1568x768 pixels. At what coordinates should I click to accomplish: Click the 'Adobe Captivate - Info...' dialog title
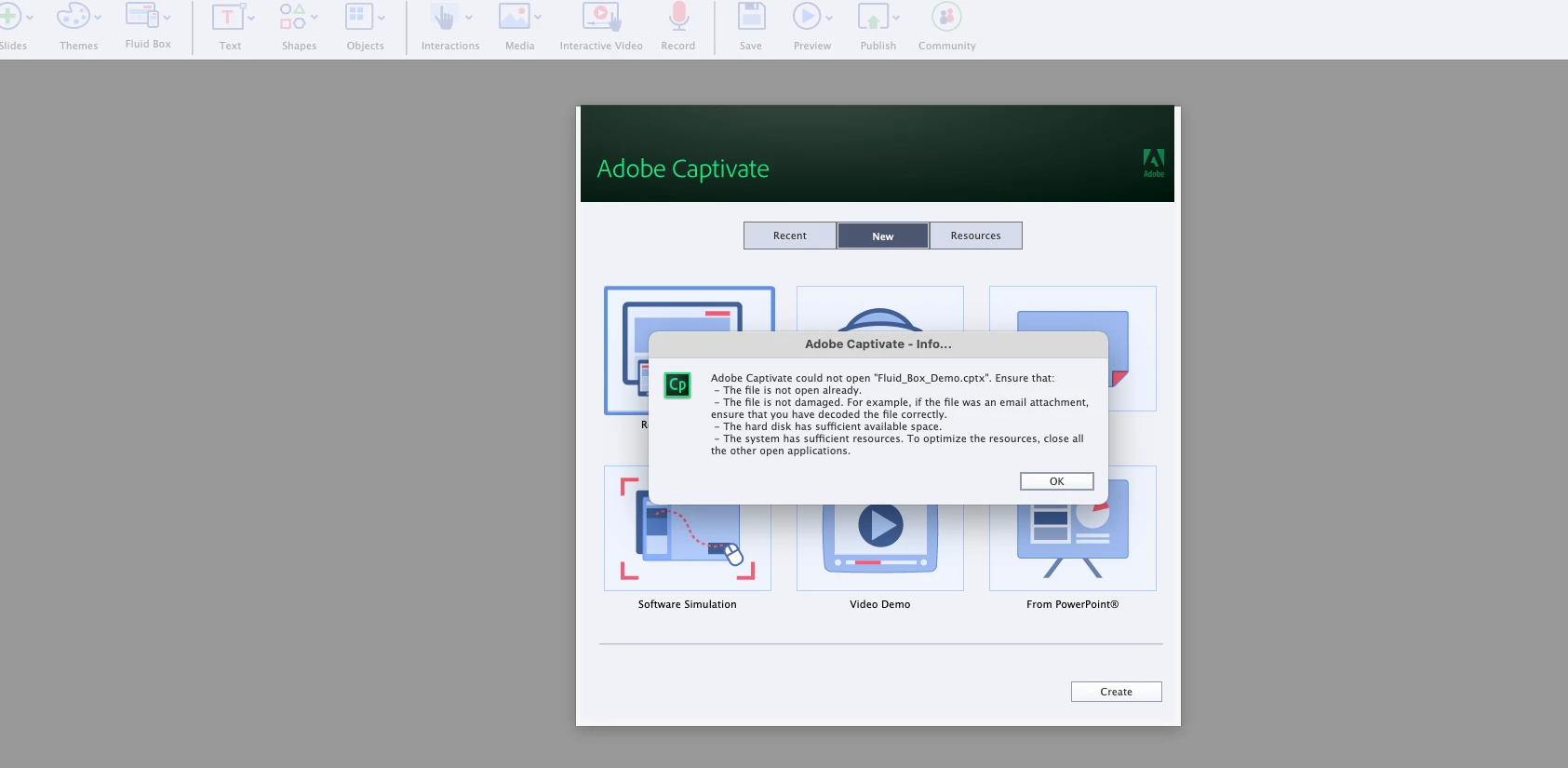878,344
